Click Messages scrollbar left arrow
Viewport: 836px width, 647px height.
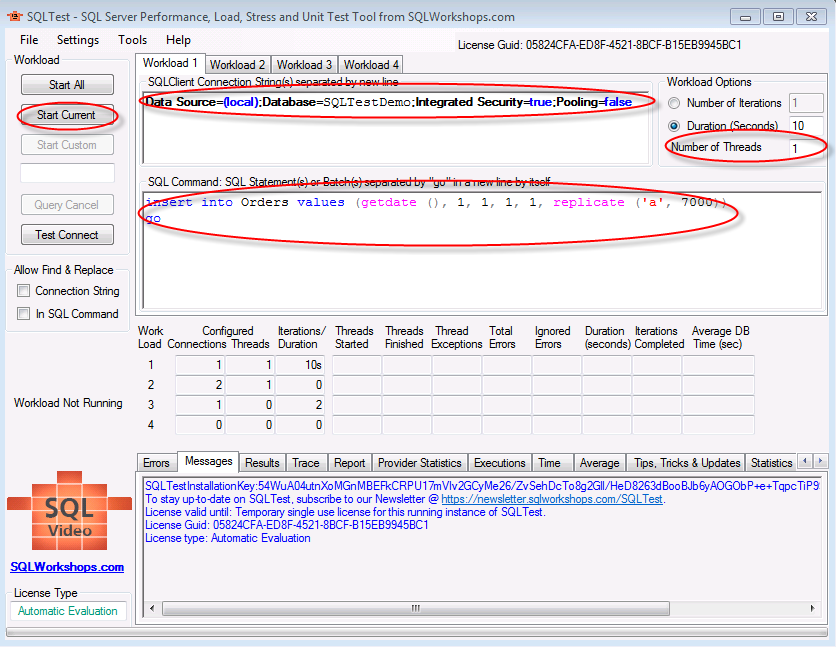tap(152, 608)
